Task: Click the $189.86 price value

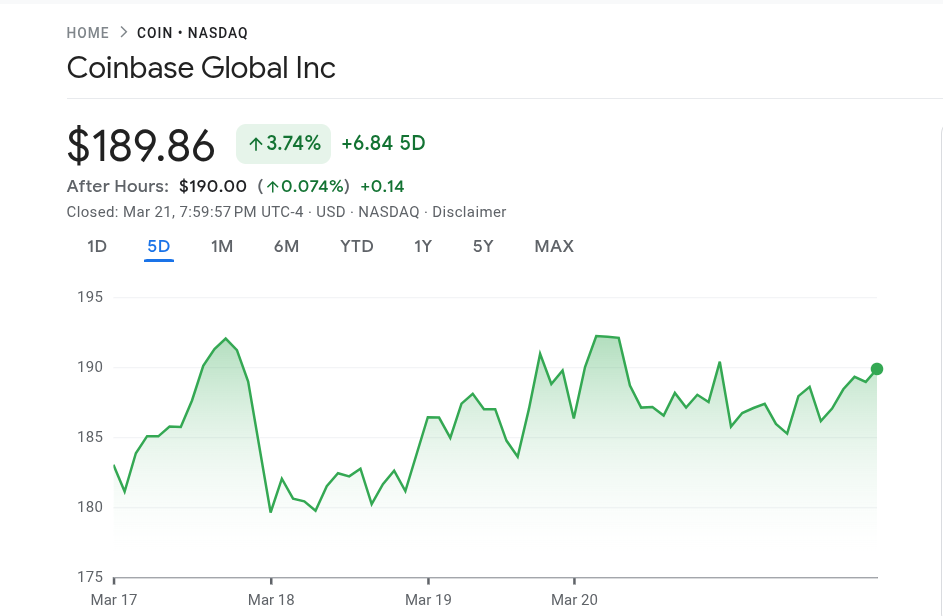Action: pyautogui.click(x=141, y=146)
